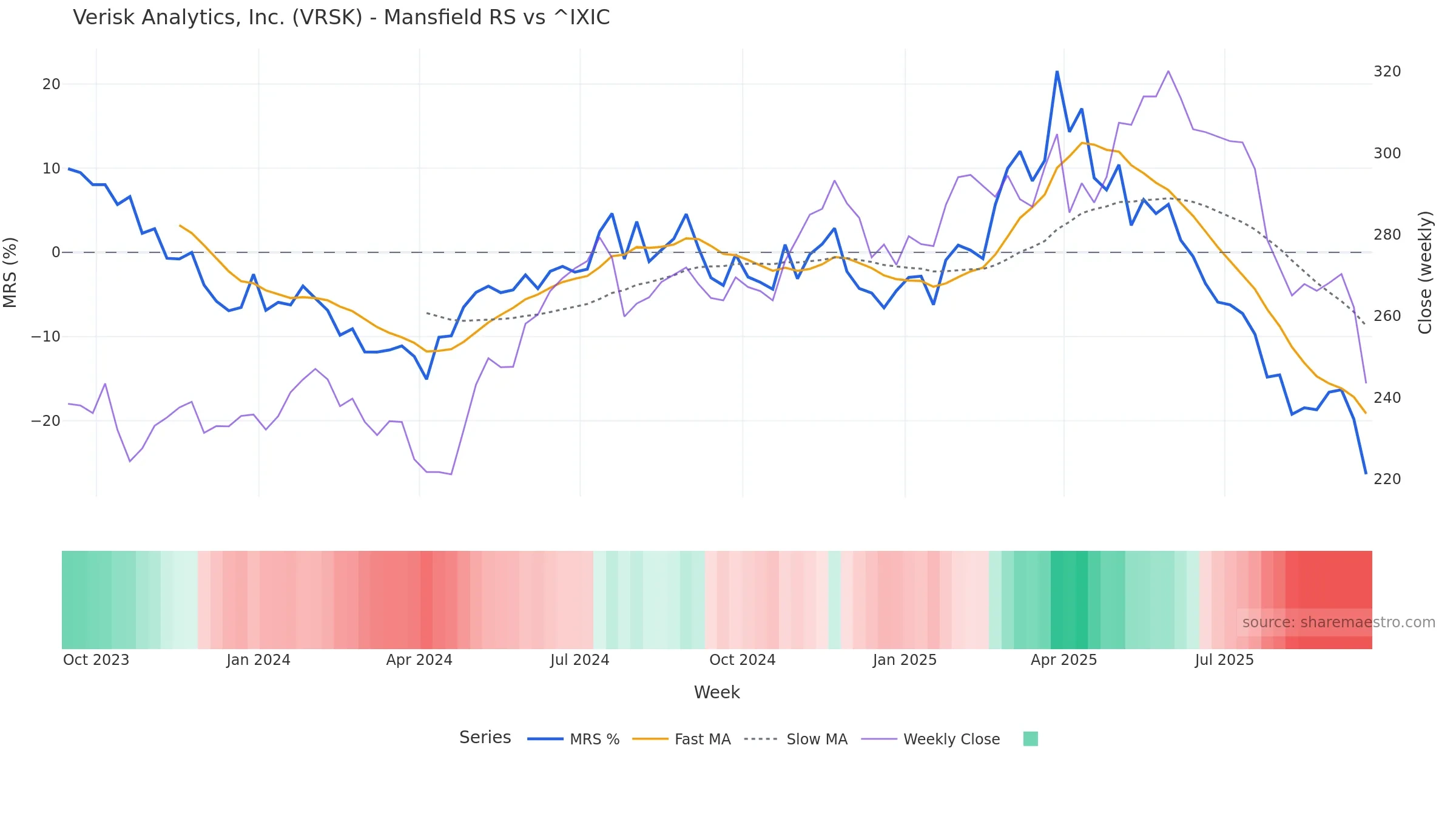1456x819 pixels.
Task: Click the 'Oct 2023' axis label
Action: point(96,660)
